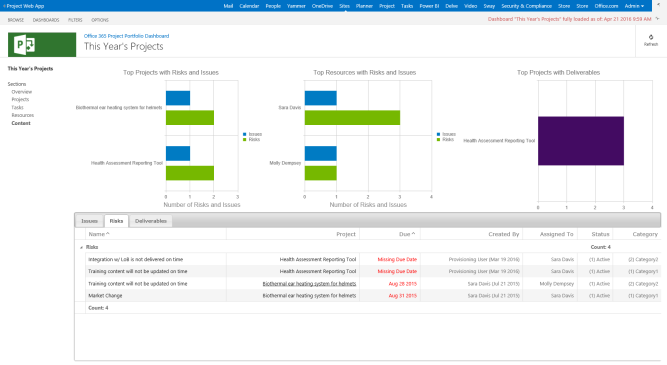
Task: Select This Year's Projects in sidebar
Action: tap(30, 68)
